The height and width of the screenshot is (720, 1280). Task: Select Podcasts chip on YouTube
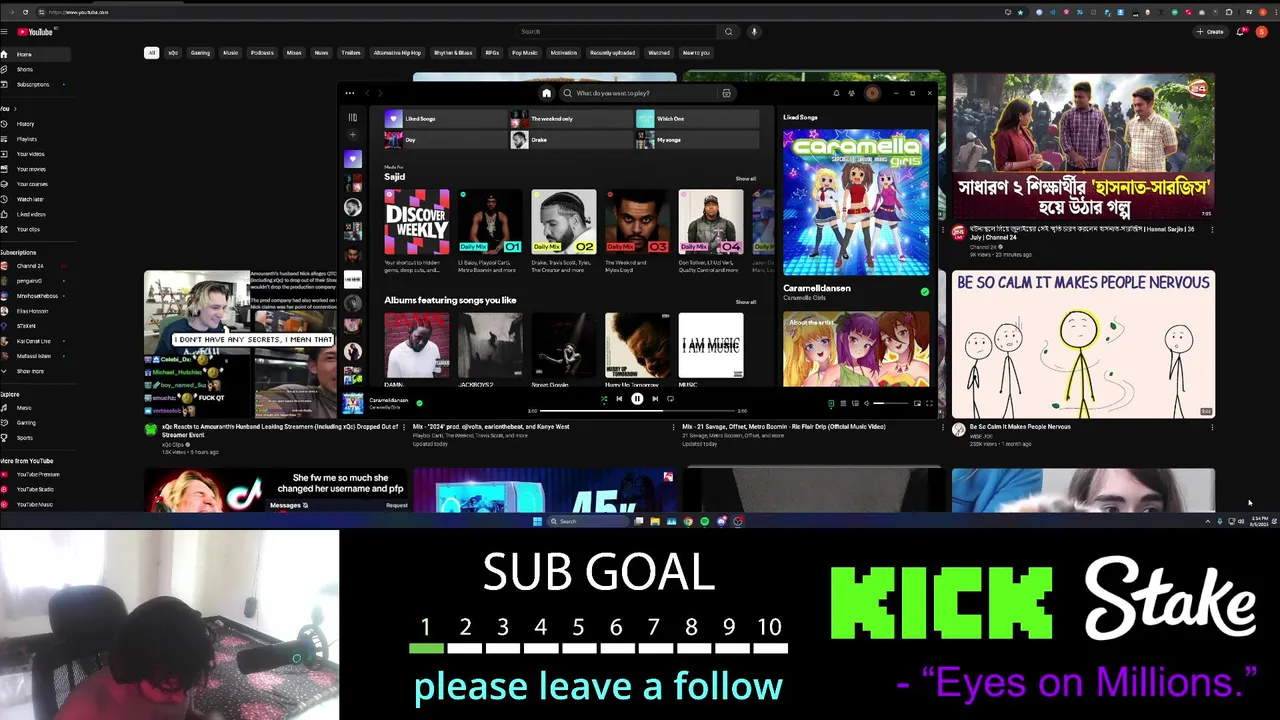pyautogui.click(x=262, y=53)
